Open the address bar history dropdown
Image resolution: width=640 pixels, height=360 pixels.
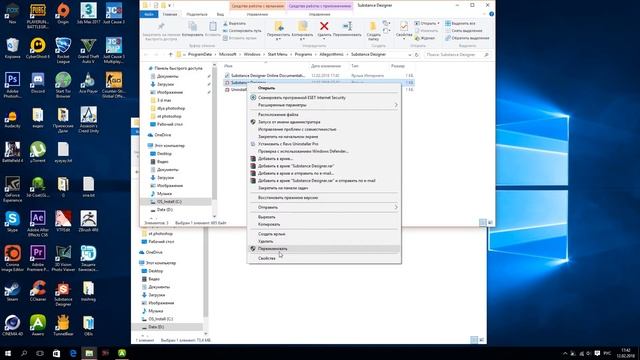point(409,55)
